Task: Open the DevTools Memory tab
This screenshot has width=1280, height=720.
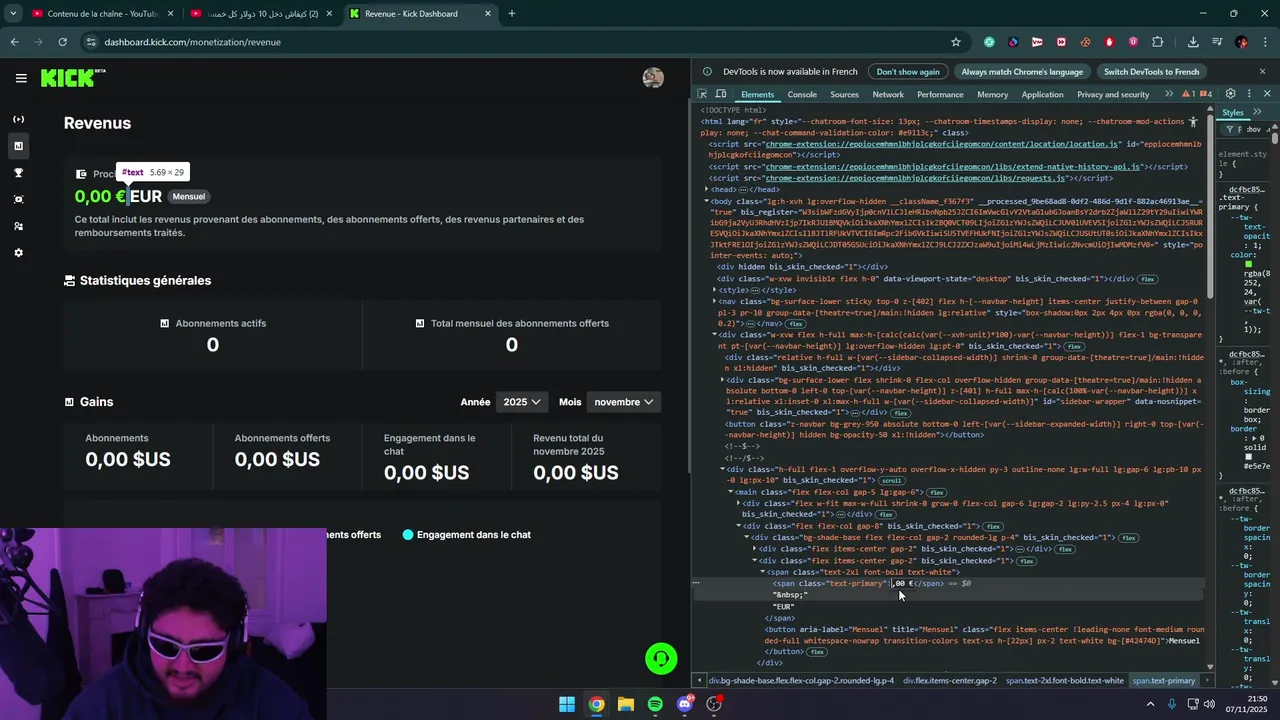Action: (x=992, y=94)
